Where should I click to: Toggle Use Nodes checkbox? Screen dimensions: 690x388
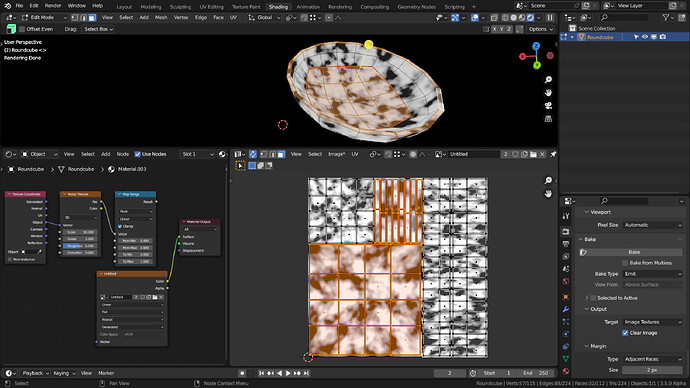pos(138,154)
